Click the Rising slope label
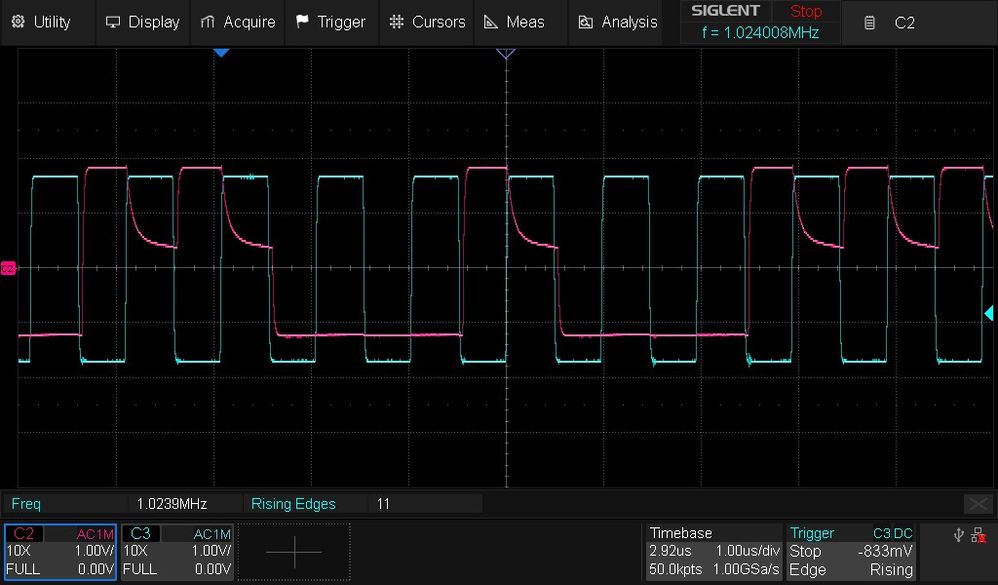 [891, 570]
